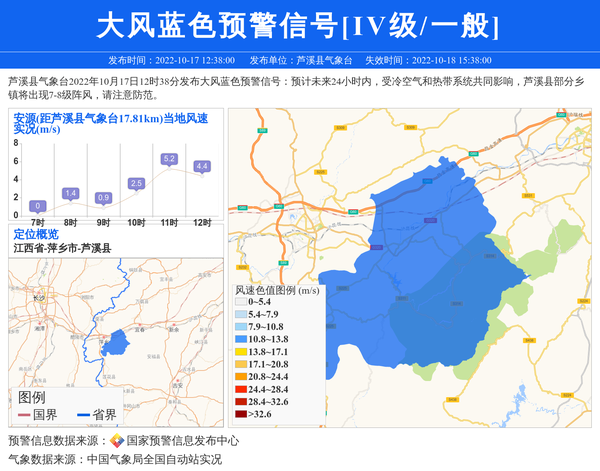Click the 0~5.4 legend color swatch
Screen dimensions: 600x471
point(240,302)
